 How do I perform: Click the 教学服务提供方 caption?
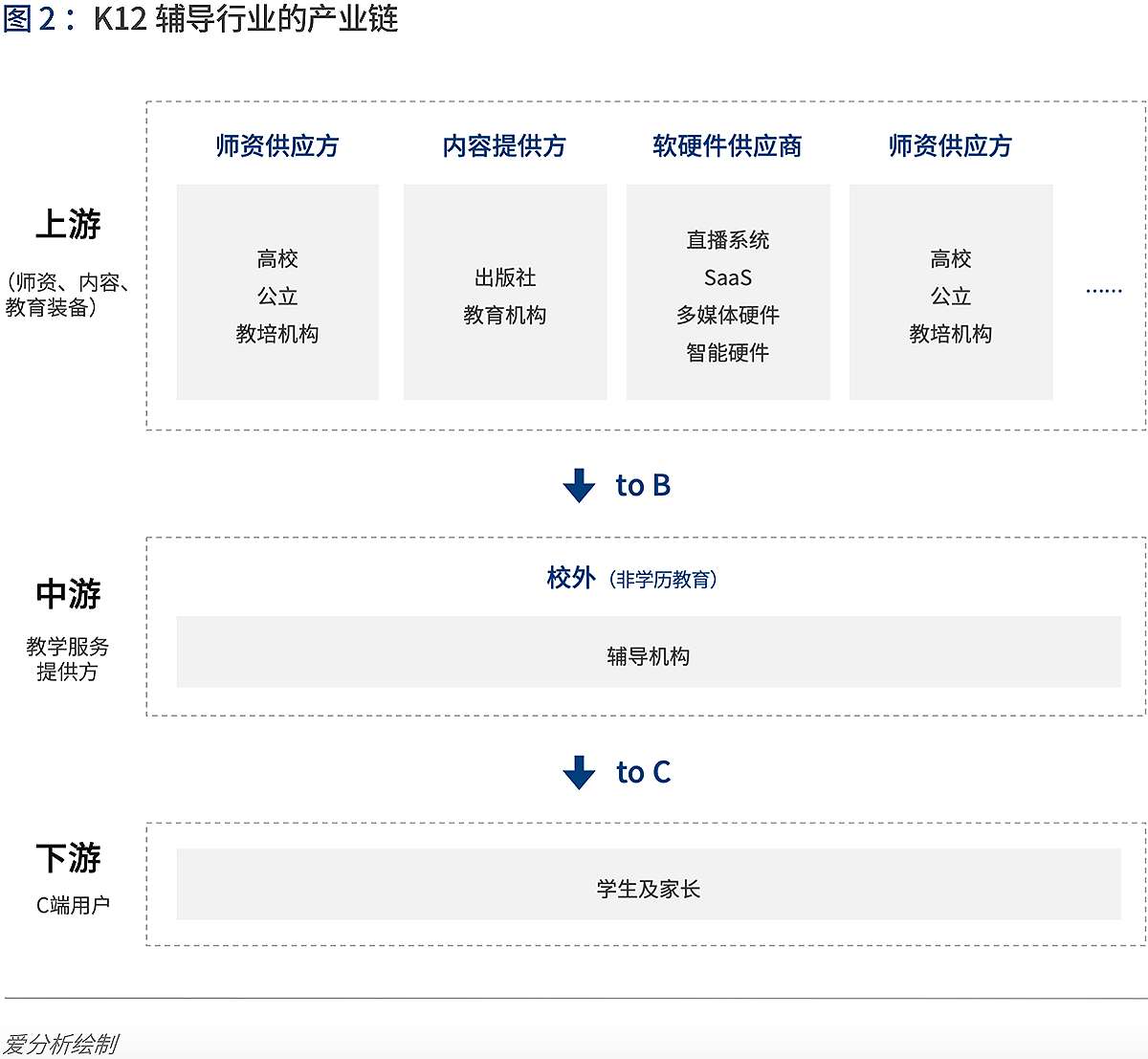(68, 659)
